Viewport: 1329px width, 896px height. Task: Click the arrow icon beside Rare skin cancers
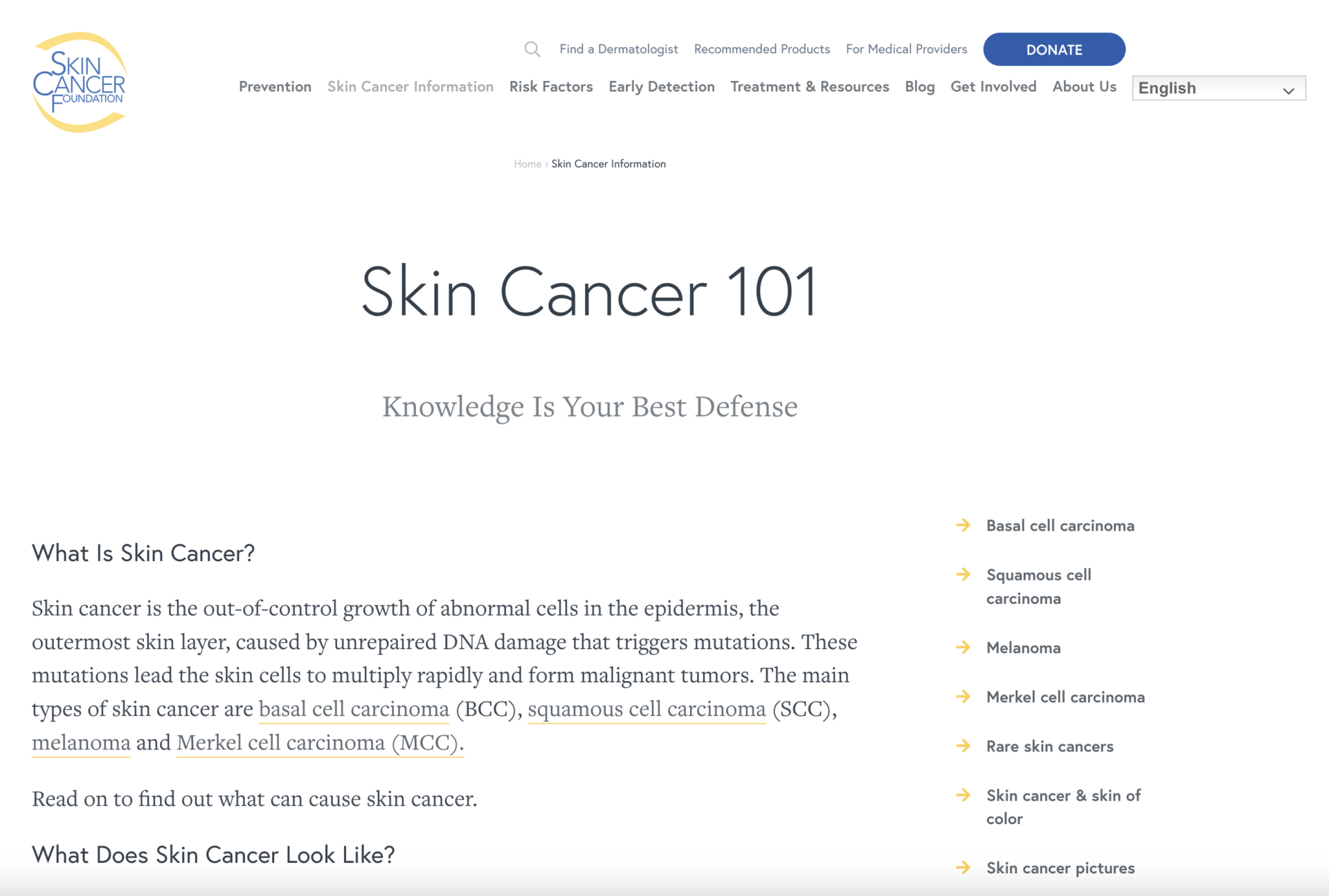(963, 746)
